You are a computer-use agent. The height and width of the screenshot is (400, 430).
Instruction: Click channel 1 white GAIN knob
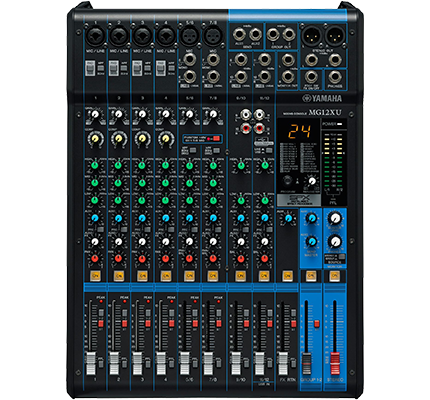(x=95, y=115)
